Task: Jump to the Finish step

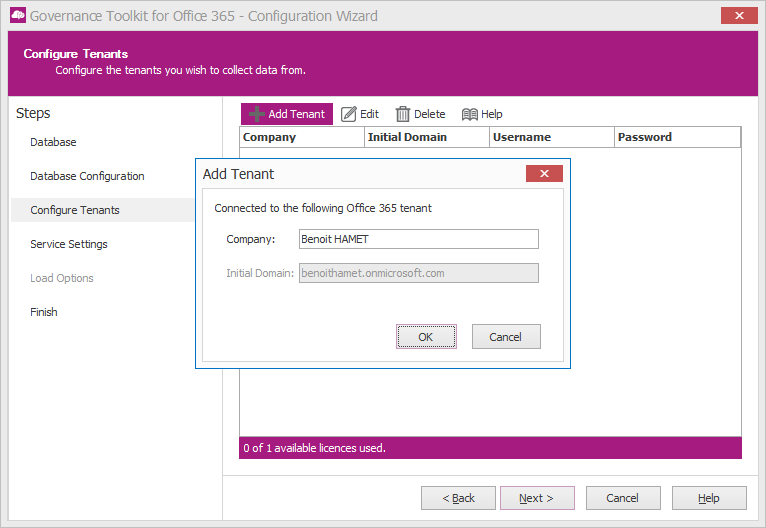Action: pos(44,312)
